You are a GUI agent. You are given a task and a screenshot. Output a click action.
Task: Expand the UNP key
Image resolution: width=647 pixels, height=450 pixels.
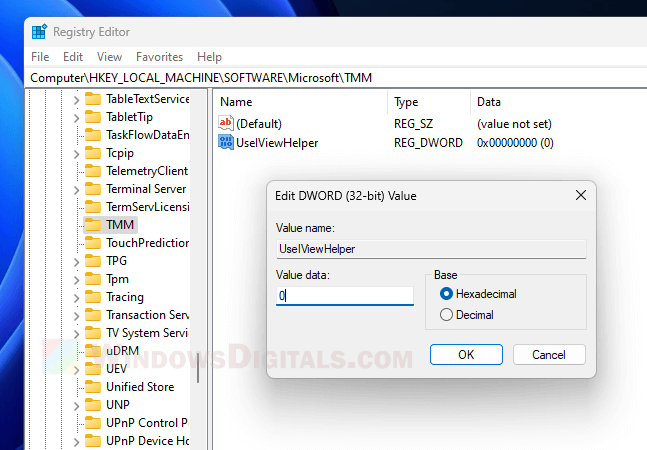pos(76,405)
